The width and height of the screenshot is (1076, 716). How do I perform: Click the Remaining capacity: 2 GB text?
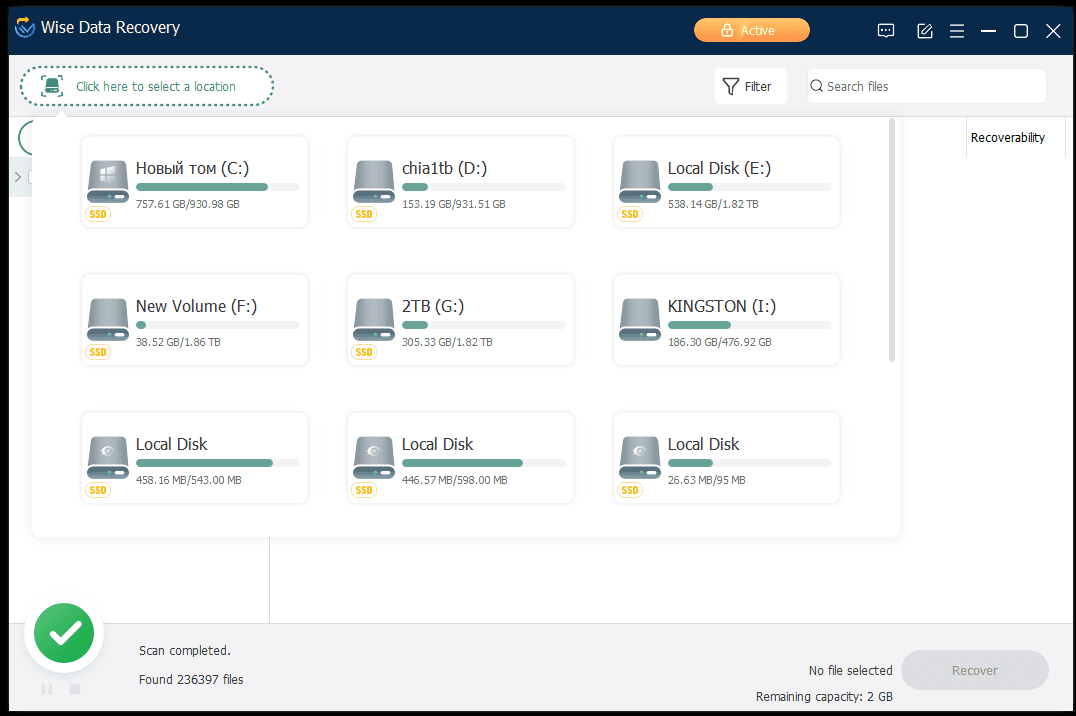[824, 696]
